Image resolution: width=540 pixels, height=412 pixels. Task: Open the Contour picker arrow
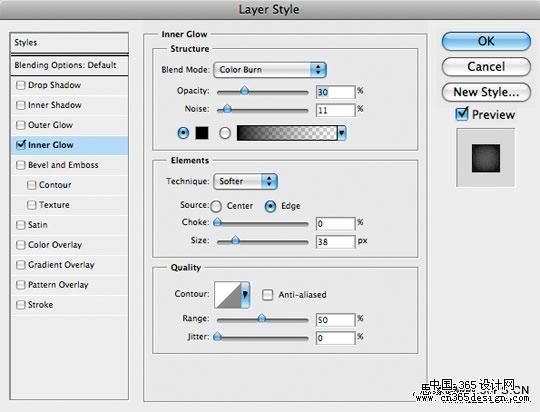(245, 295)
